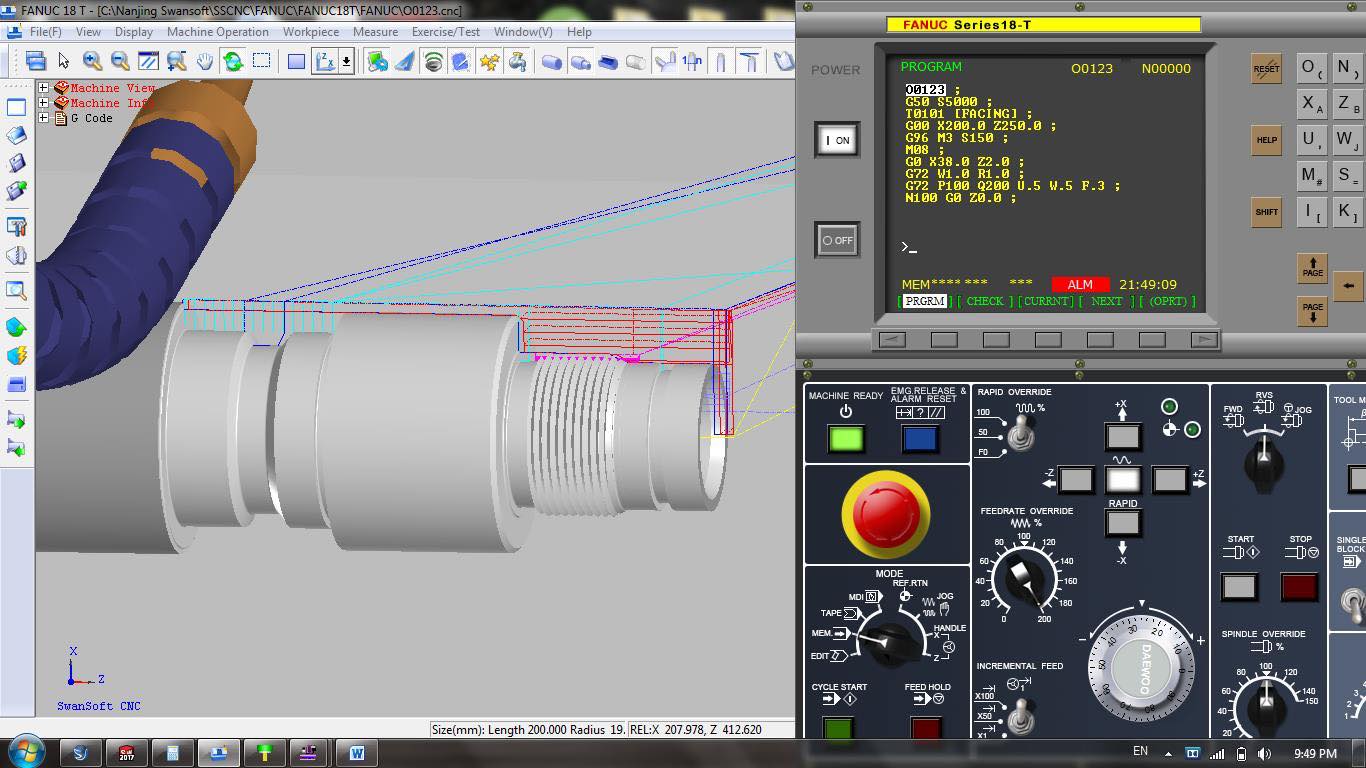
Task: Select the dashed rectangle selection tool
Action: pyautogui.click(x=262, y=61)
